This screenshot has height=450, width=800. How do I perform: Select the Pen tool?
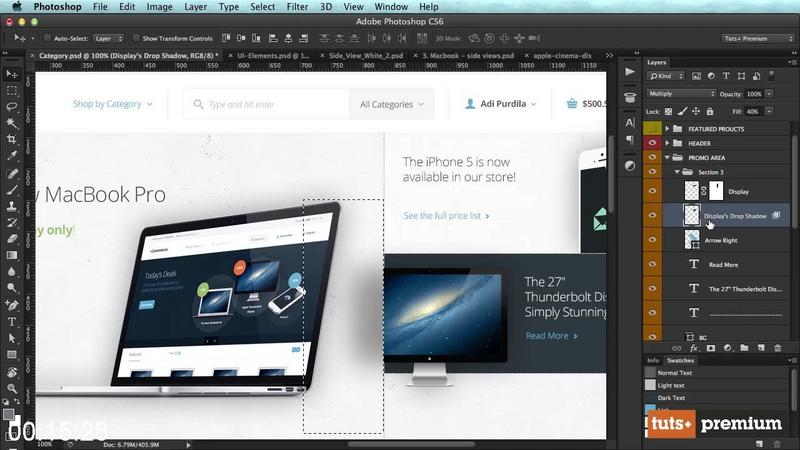12,305
